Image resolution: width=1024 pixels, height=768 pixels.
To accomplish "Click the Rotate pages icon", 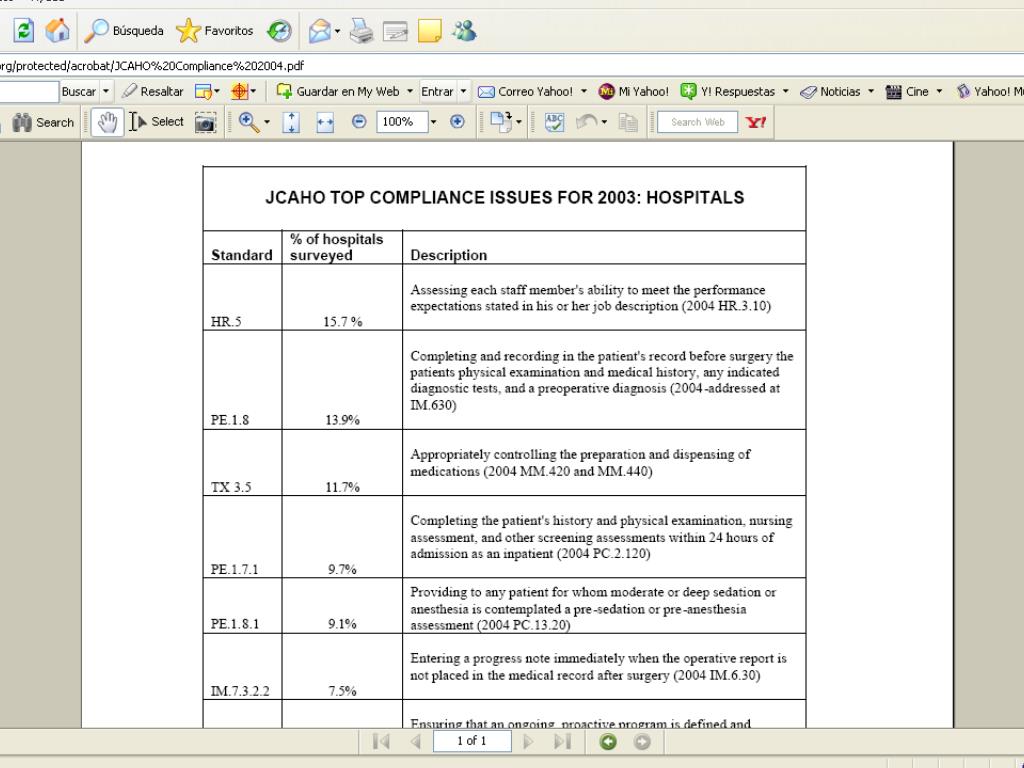I will 502,122.
